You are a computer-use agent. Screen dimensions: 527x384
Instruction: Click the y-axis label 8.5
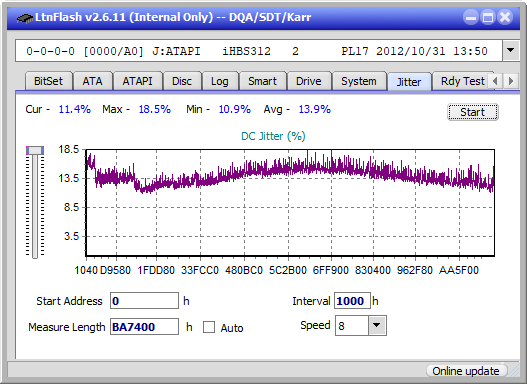pyautogui.click(x=71, y=207)
